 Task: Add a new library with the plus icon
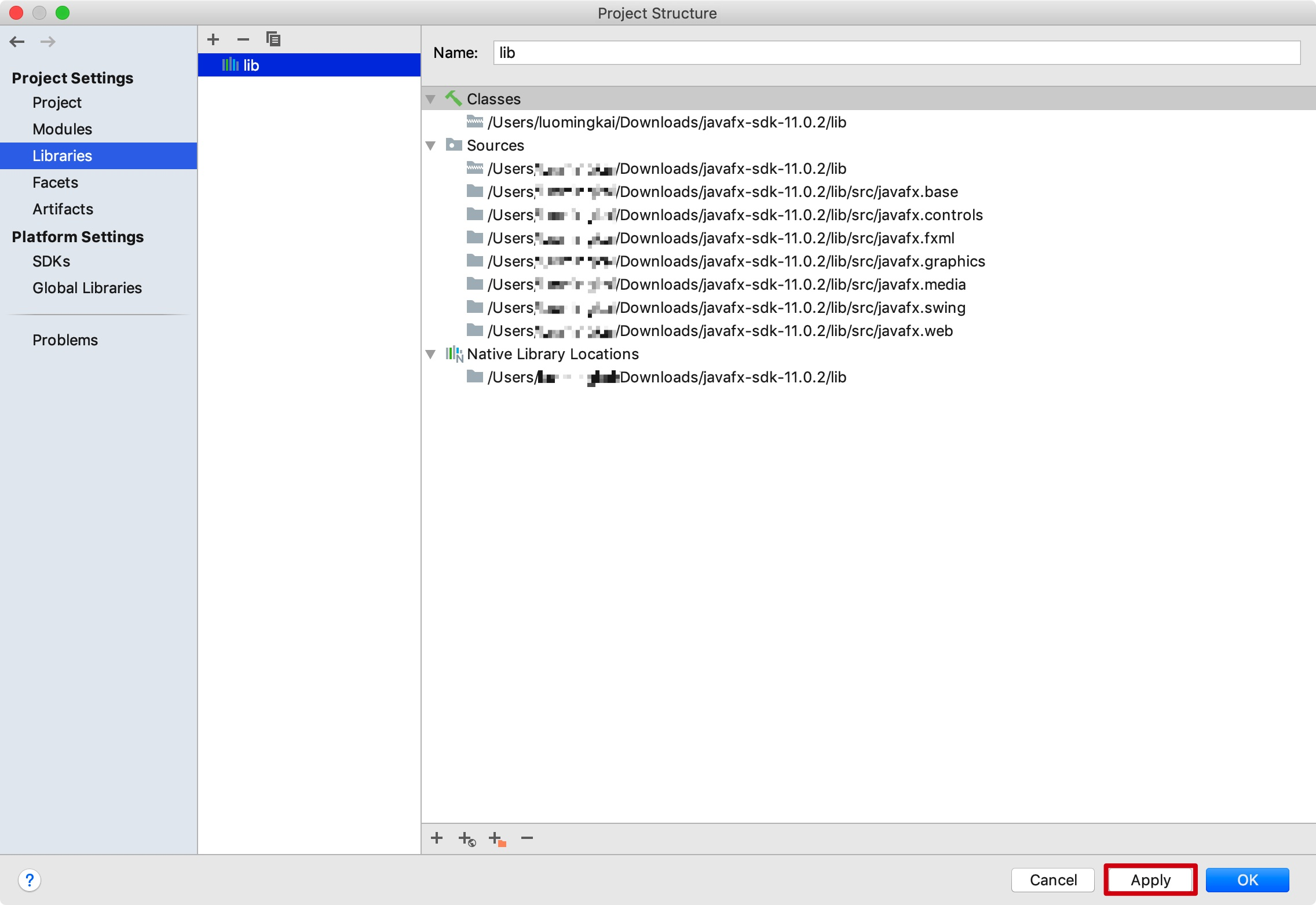tap(213, 39)
